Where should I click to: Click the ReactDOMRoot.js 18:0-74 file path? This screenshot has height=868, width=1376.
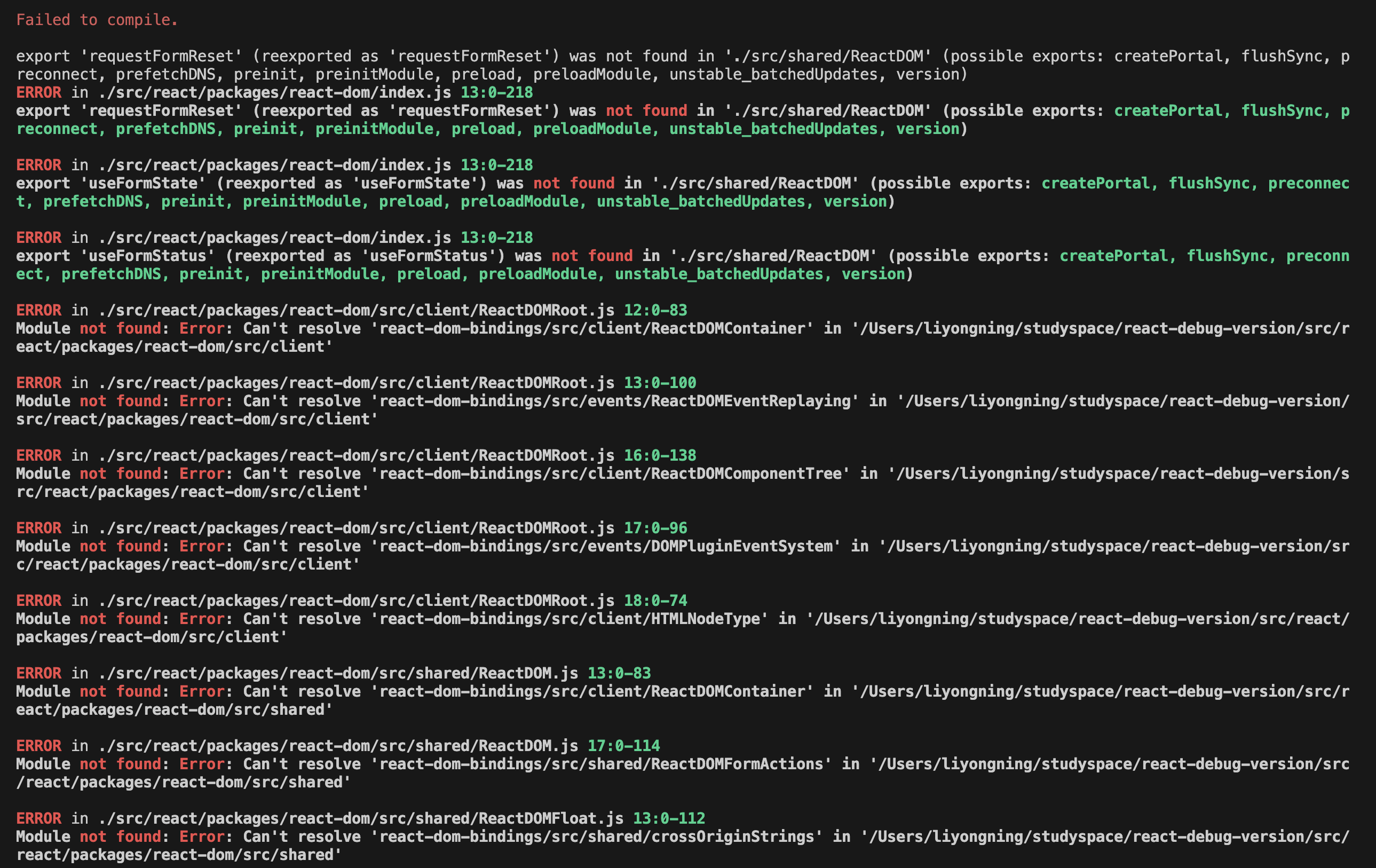click(x=356, y=601)
